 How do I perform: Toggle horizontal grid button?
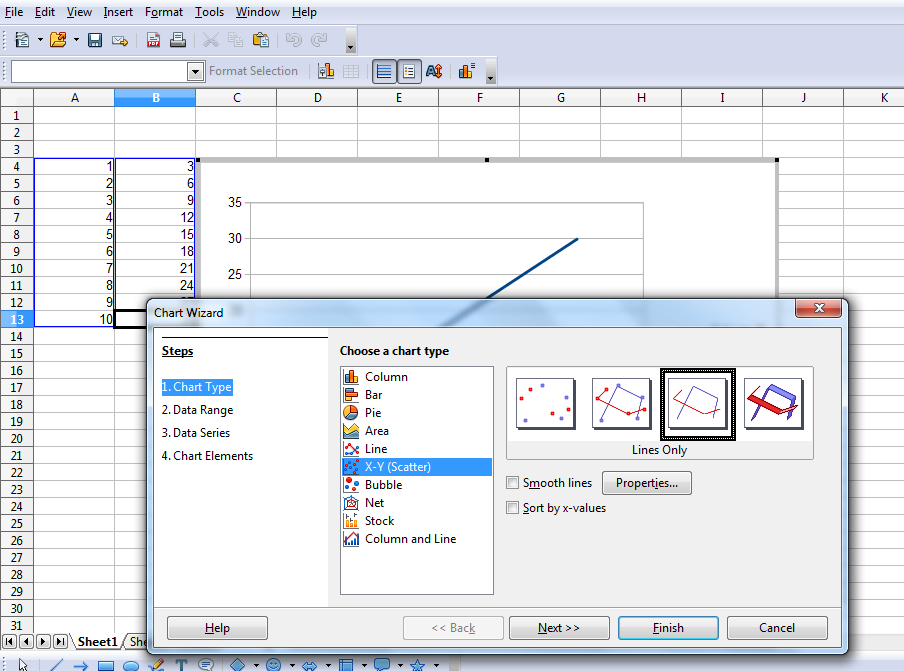pos(384,71)
